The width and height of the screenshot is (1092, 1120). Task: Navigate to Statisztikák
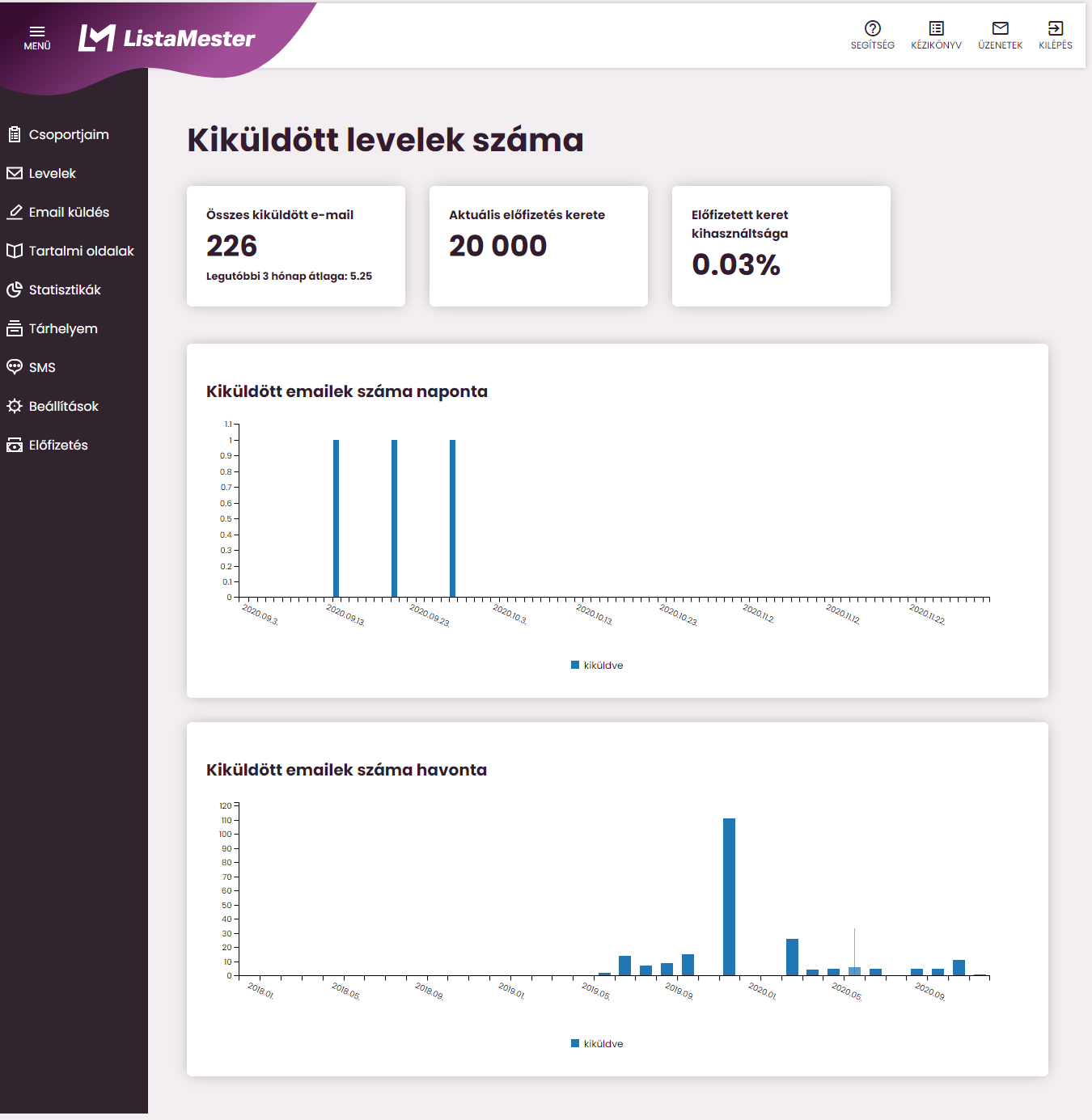(65, 290)
